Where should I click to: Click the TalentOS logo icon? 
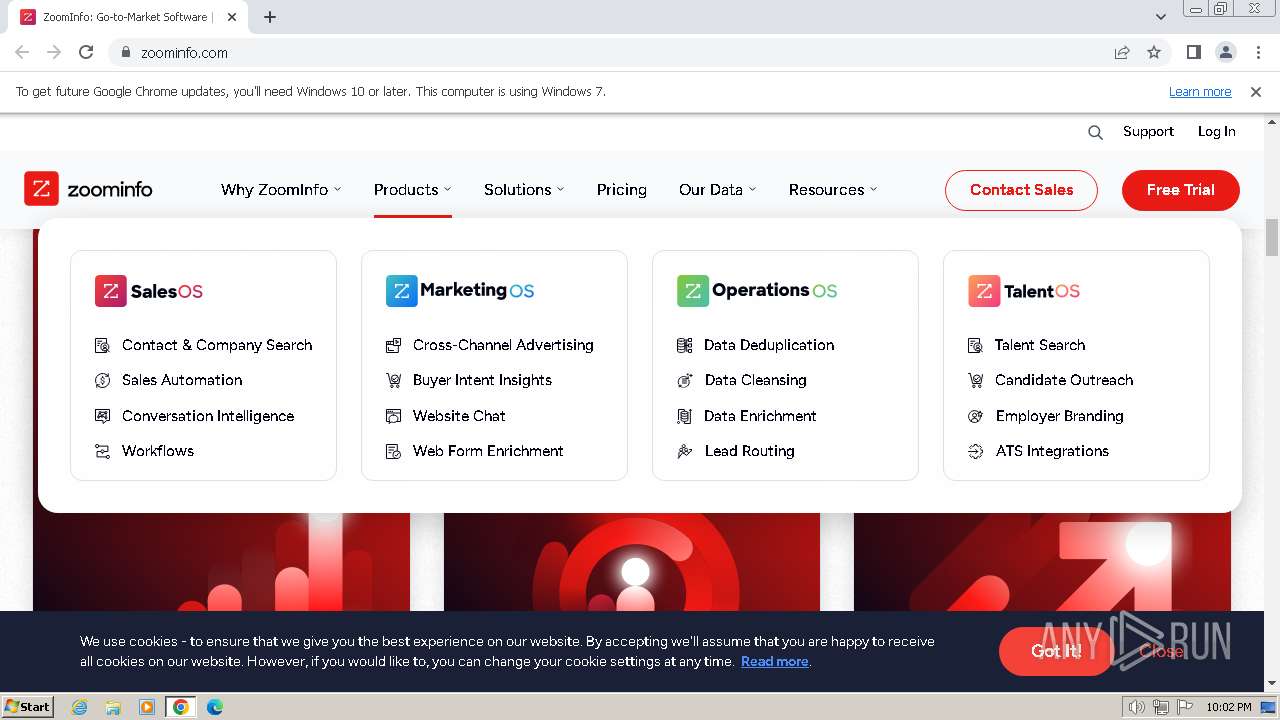click(983, 291)
